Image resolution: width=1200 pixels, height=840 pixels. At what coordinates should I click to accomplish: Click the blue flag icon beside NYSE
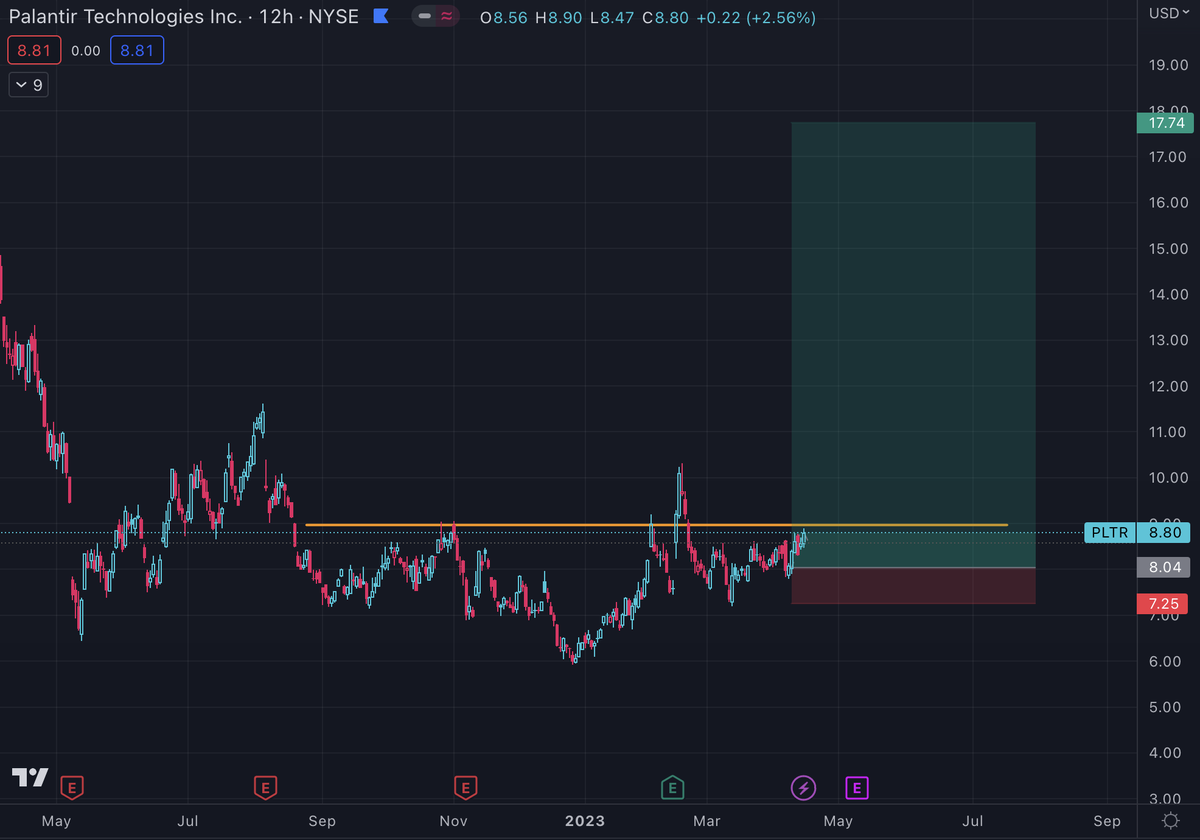tap(380, 17)
